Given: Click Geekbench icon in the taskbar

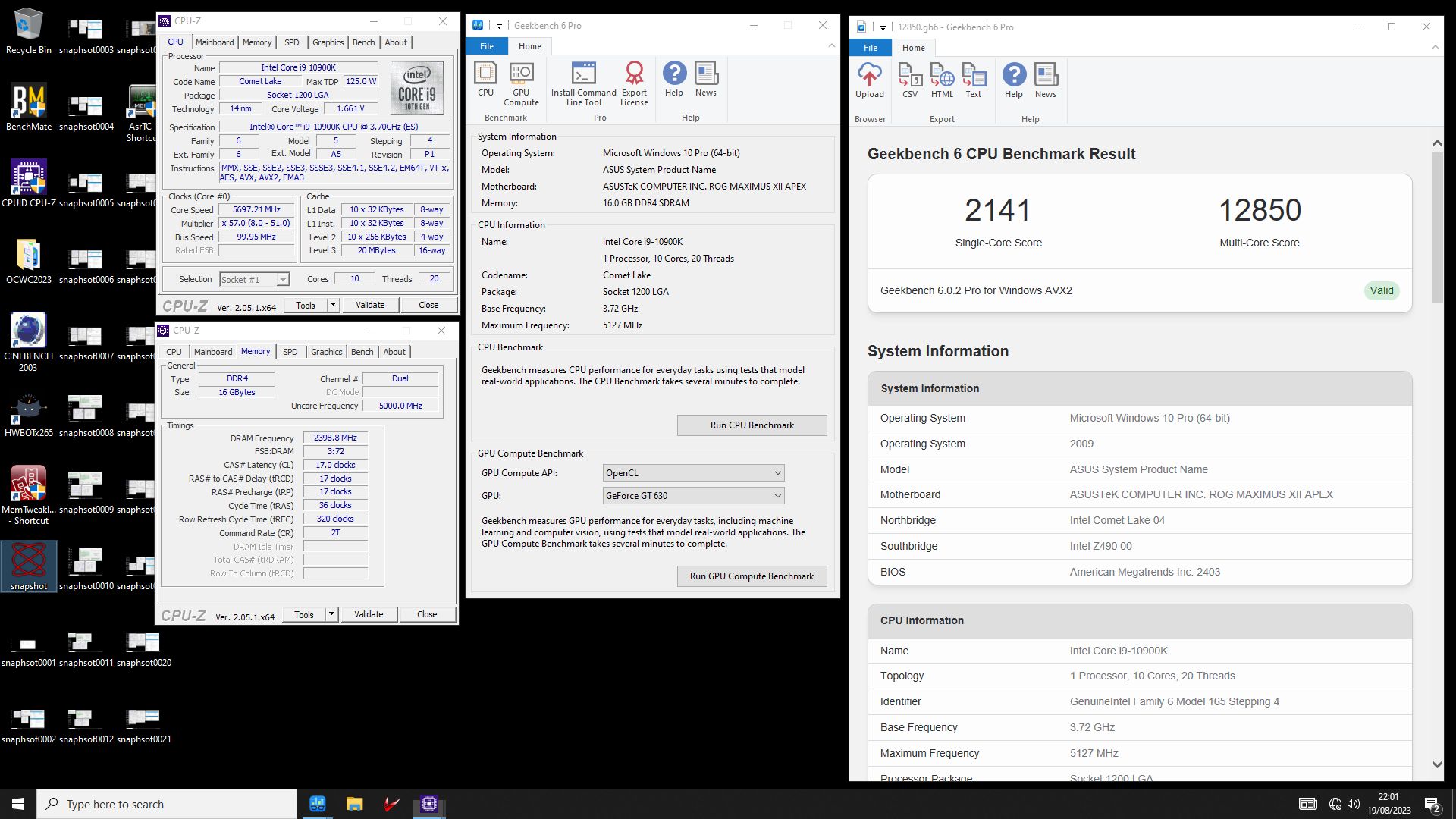Looking at the screenshot, I should pyautogui.click(x=318, y=804).
